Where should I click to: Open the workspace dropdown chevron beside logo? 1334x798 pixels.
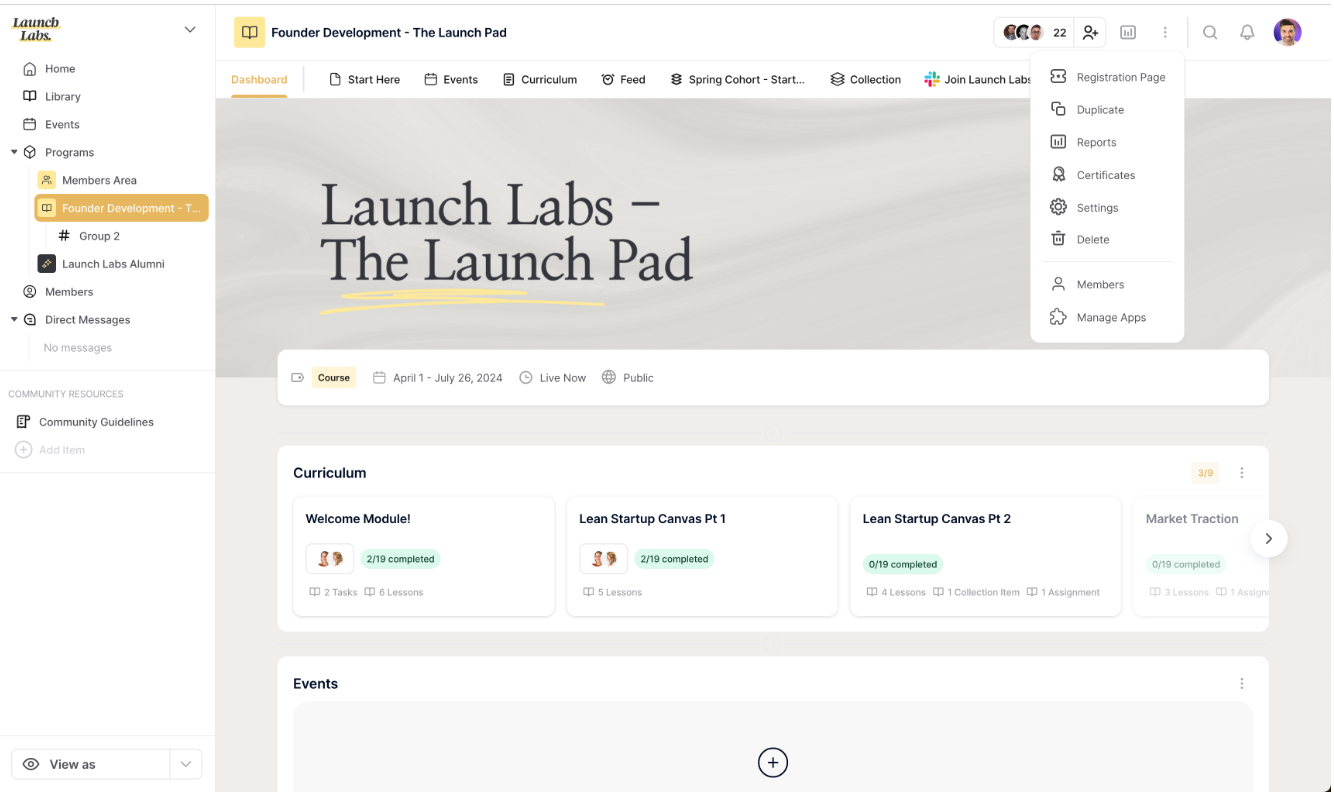(190, 30)
